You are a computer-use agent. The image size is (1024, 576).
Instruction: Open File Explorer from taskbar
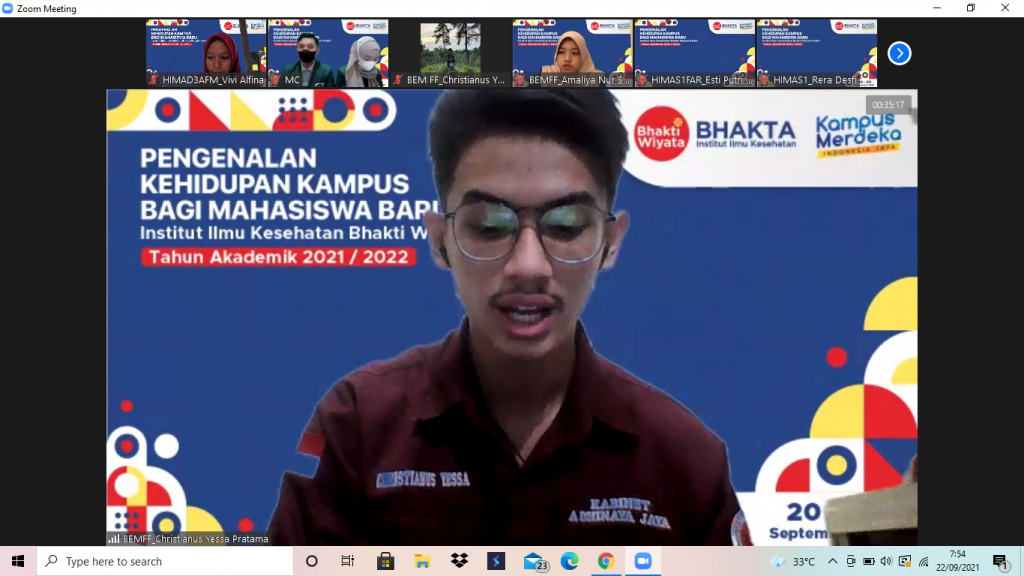[423, 561]
